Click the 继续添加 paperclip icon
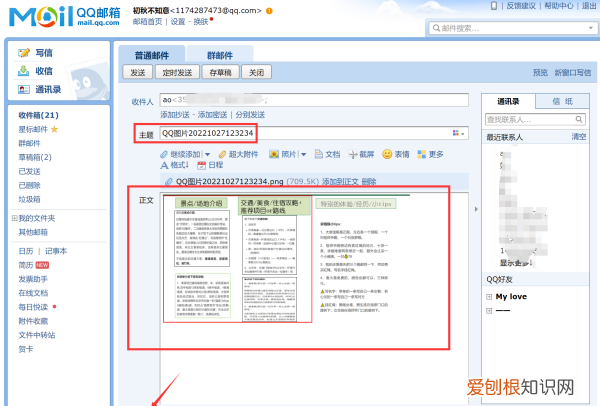Image resolution: width=600 pixels, height=406 pixels. (164, 154)
